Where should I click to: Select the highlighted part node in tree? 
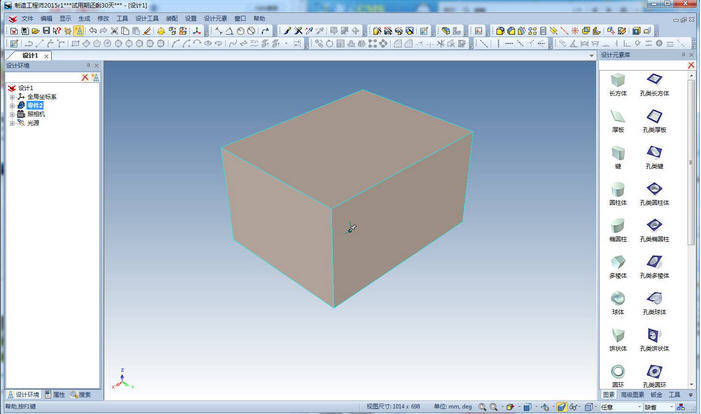pyautogui.click(x=36, y=105)
